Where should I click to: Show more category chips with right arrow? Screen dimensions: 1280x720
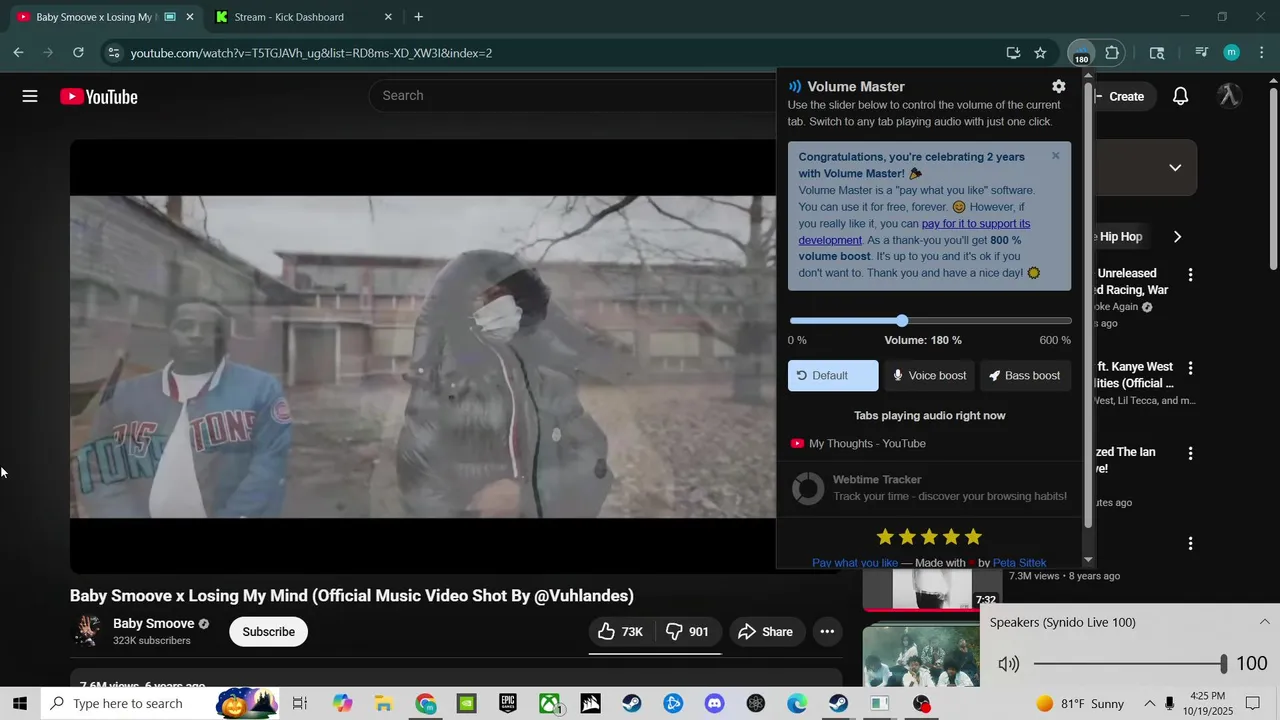(1177, 237)
